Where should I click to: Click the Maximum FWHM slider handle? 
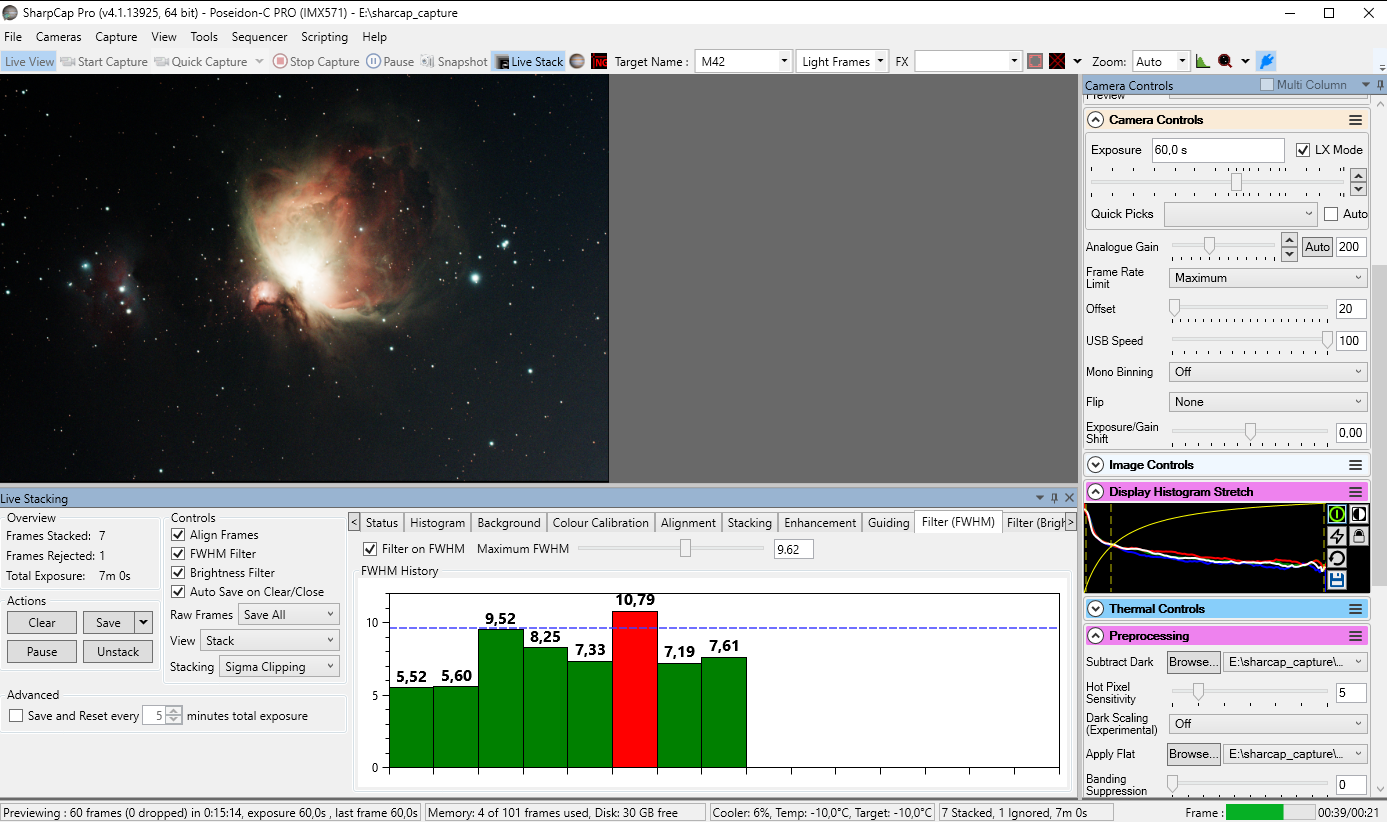click(685, 548)
